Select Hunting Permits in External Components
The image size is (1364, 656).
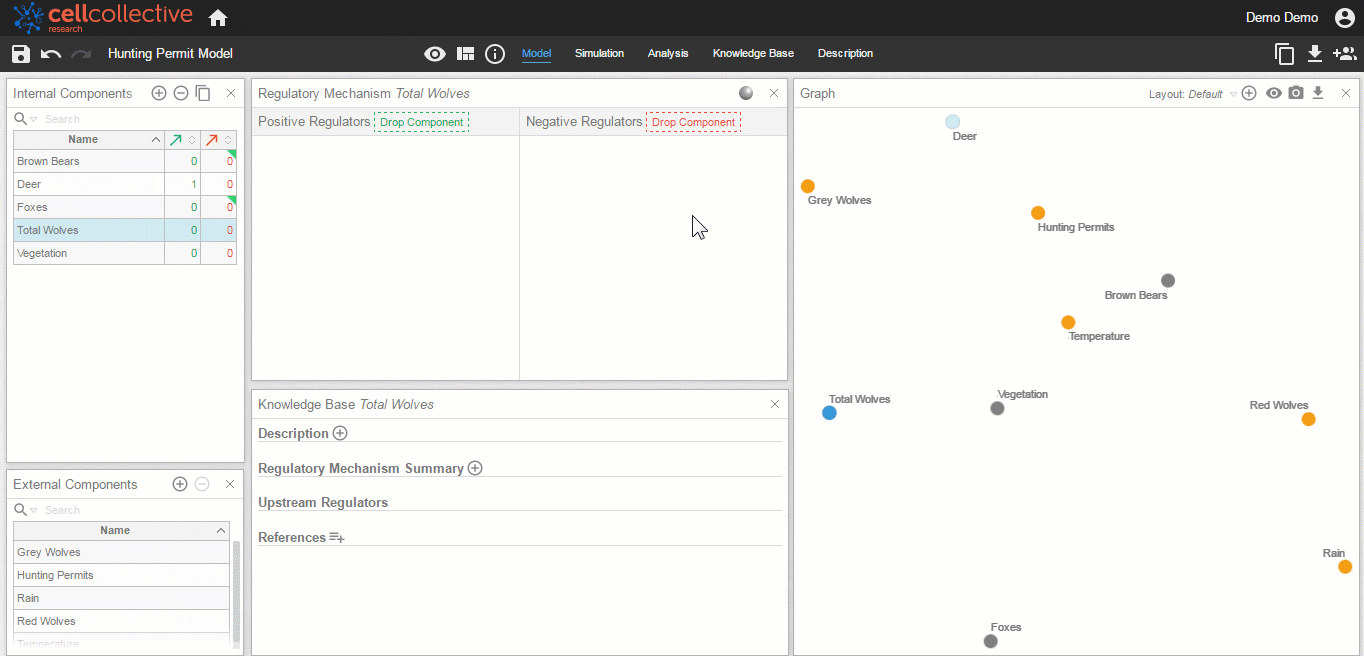click(x=121, y=575)
